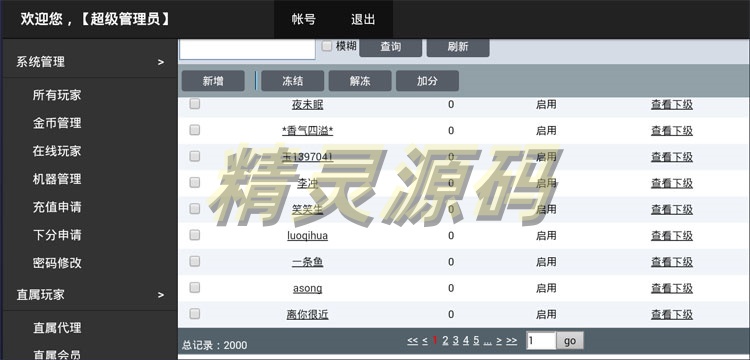Go to page 2
The height and width of the screenshot is (360, 750).
[x=445, y=340]
